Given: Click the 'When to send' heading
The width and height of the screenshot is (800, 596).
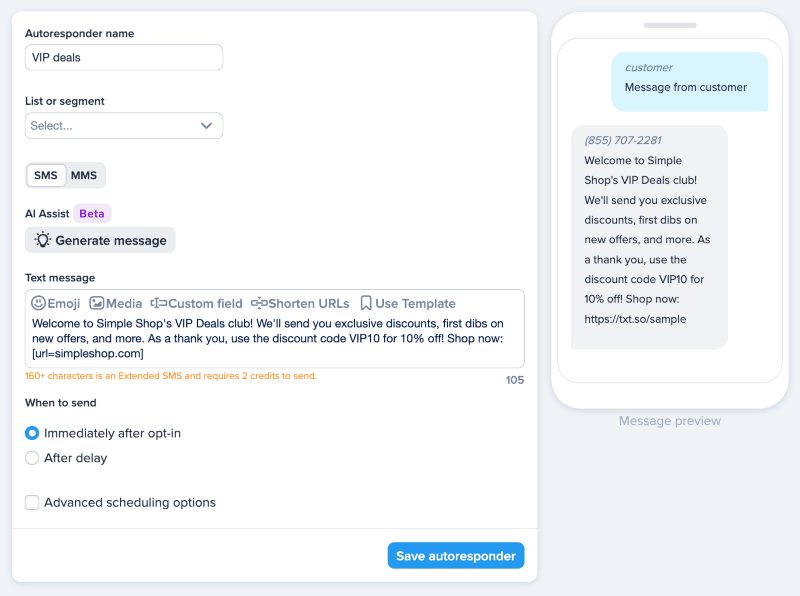Looking at the screenshot, I should point(61,403).
